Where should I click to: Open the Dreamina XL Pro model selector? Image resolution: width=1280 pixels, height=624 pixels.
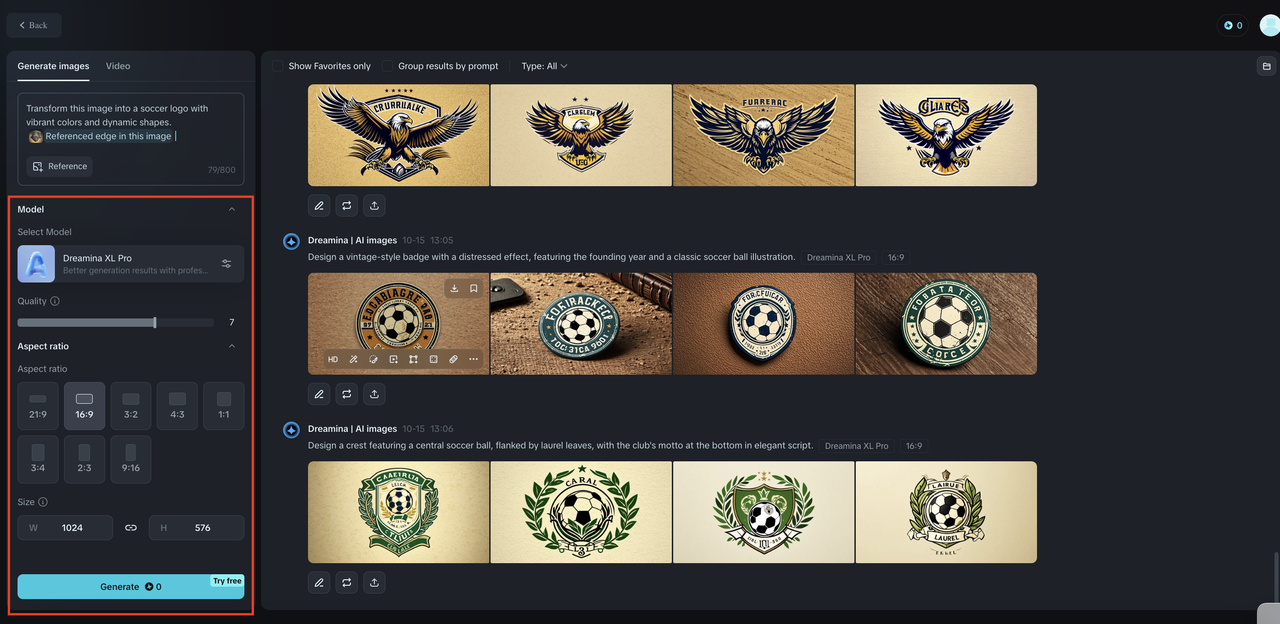[x=131, y=264]
